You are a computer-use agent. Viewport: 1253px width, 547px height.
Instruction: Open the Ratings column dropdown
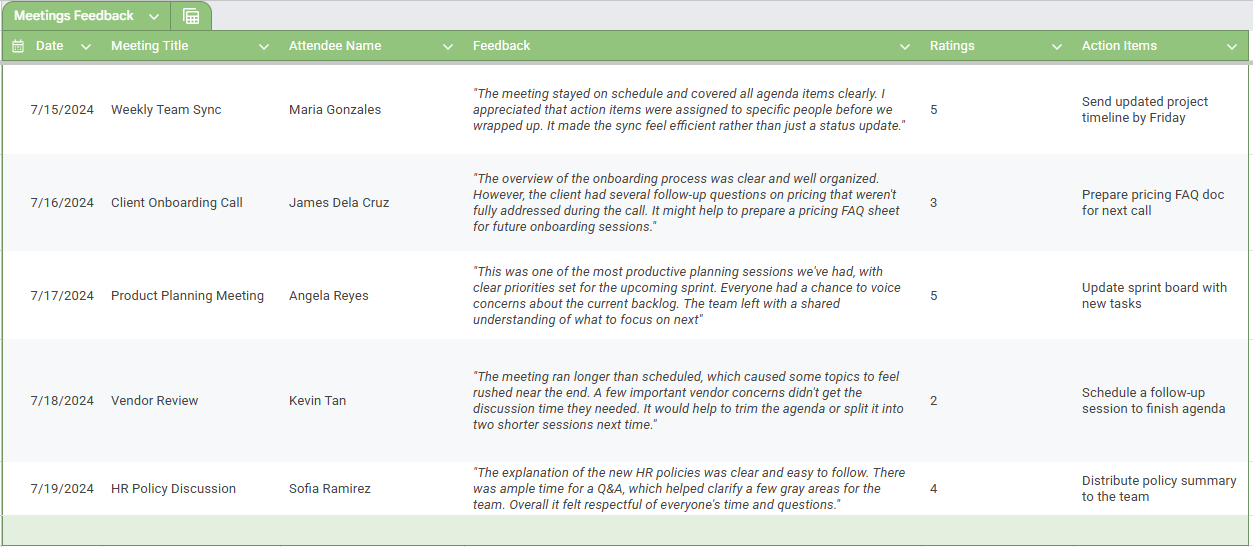pos(1057,46)
